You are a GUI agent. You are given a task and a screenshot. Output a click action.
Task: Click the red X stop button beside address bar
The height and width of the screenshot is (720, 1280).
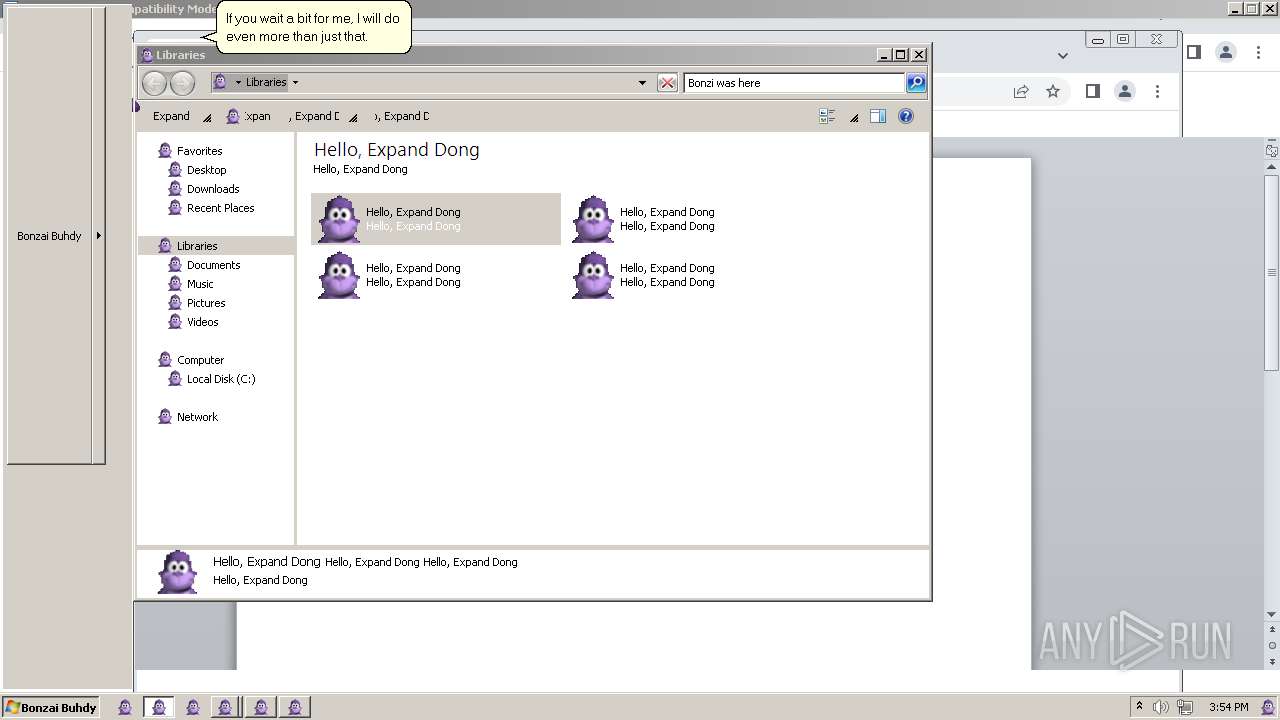point(667,83)
